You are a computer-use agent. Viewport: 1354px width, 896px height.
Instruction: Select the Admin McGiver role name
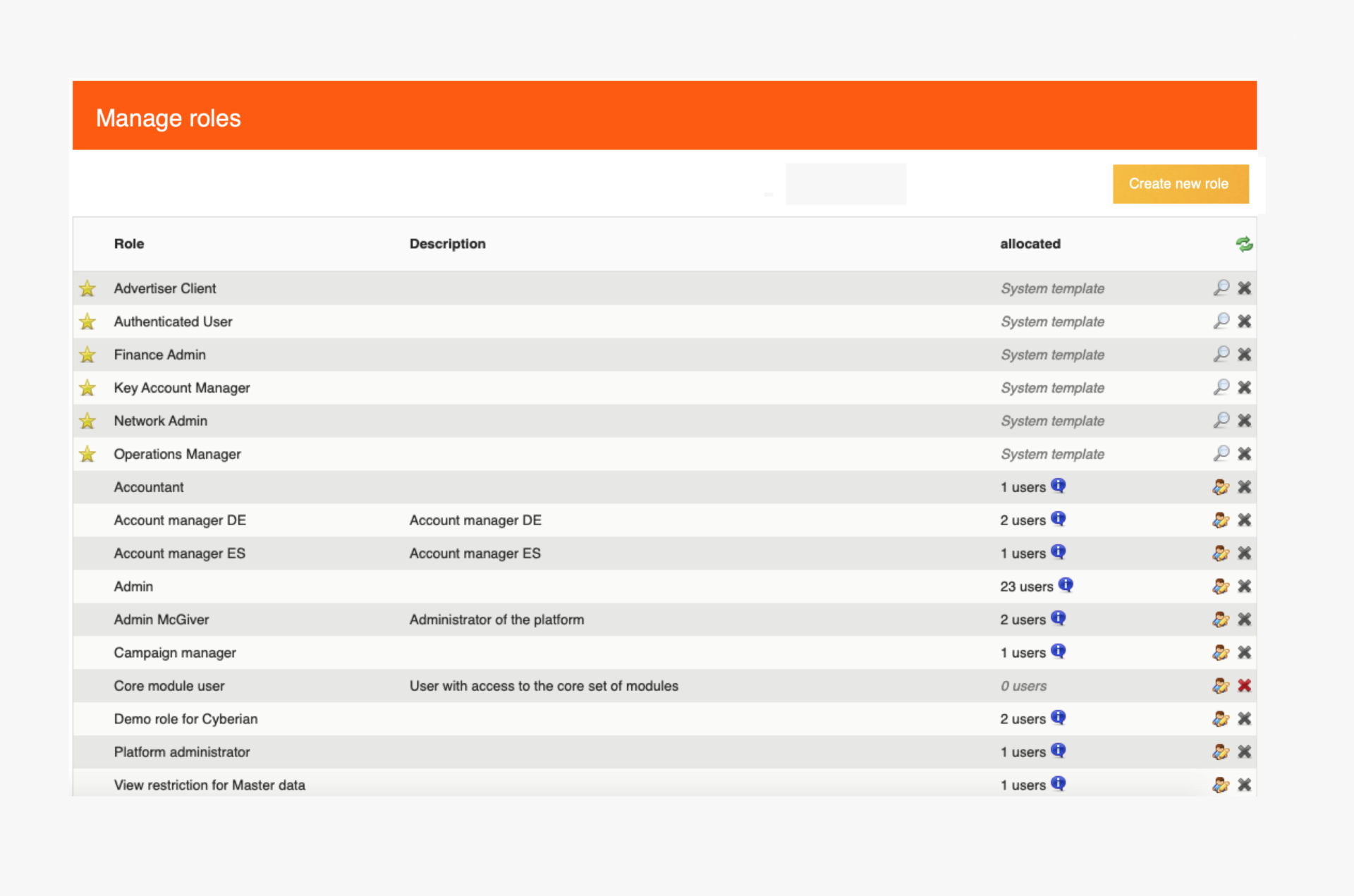click(161, 620)
